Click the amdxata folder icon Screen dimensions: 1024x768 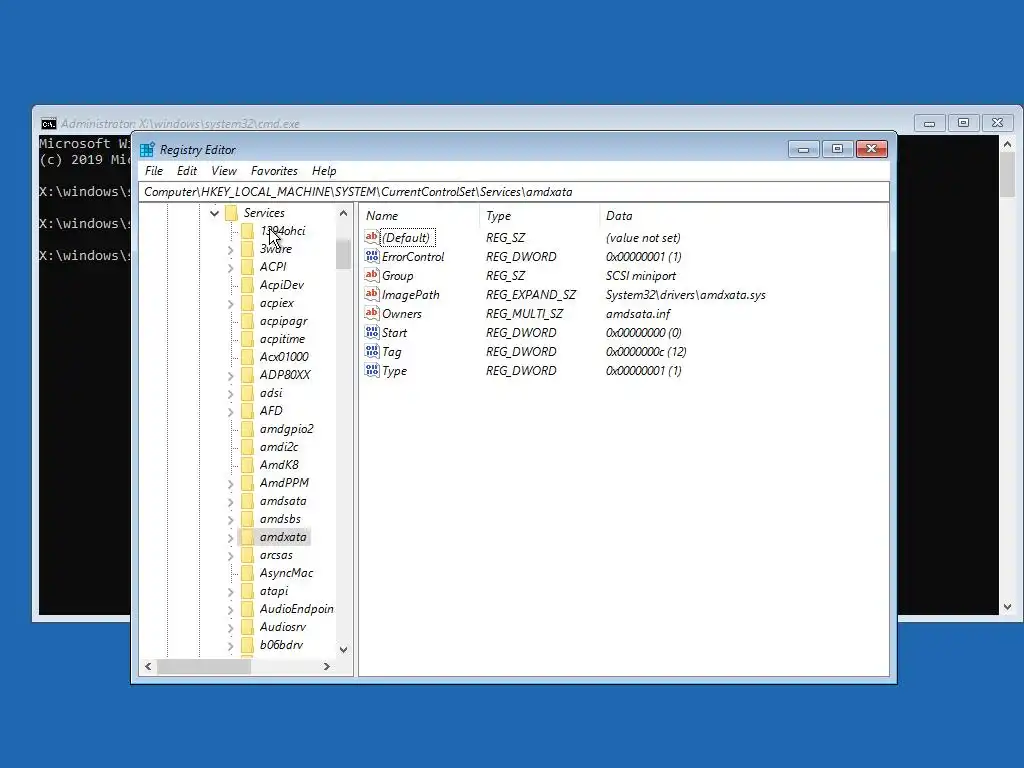click(248, 537)
